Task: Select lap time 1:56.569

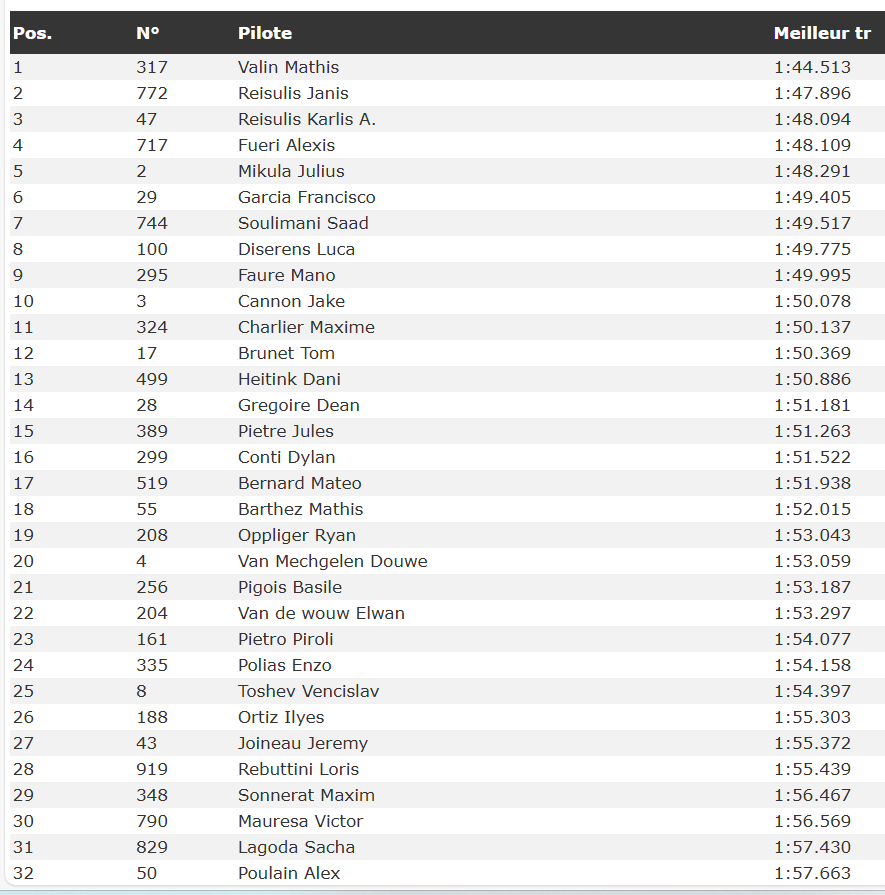Action: [x=812, y=821]
